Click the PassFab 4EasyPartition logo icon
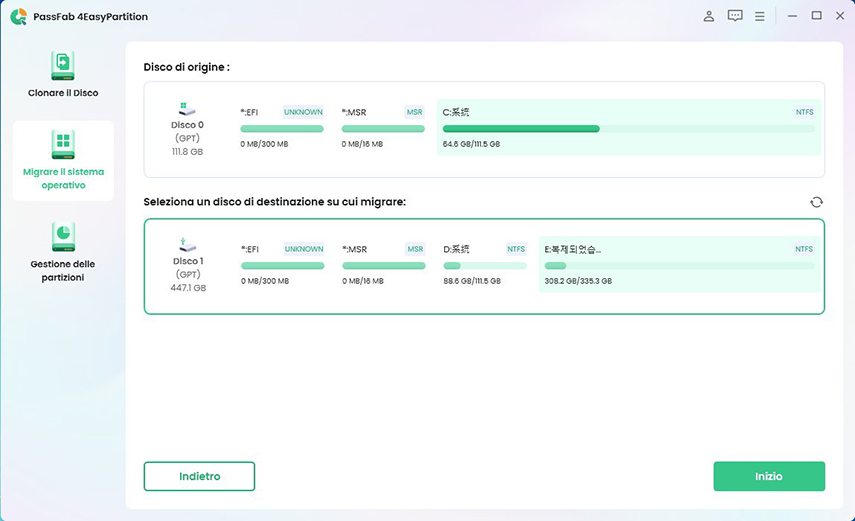The width and height of the screenshot is (855, 521). tap(19, 16)
